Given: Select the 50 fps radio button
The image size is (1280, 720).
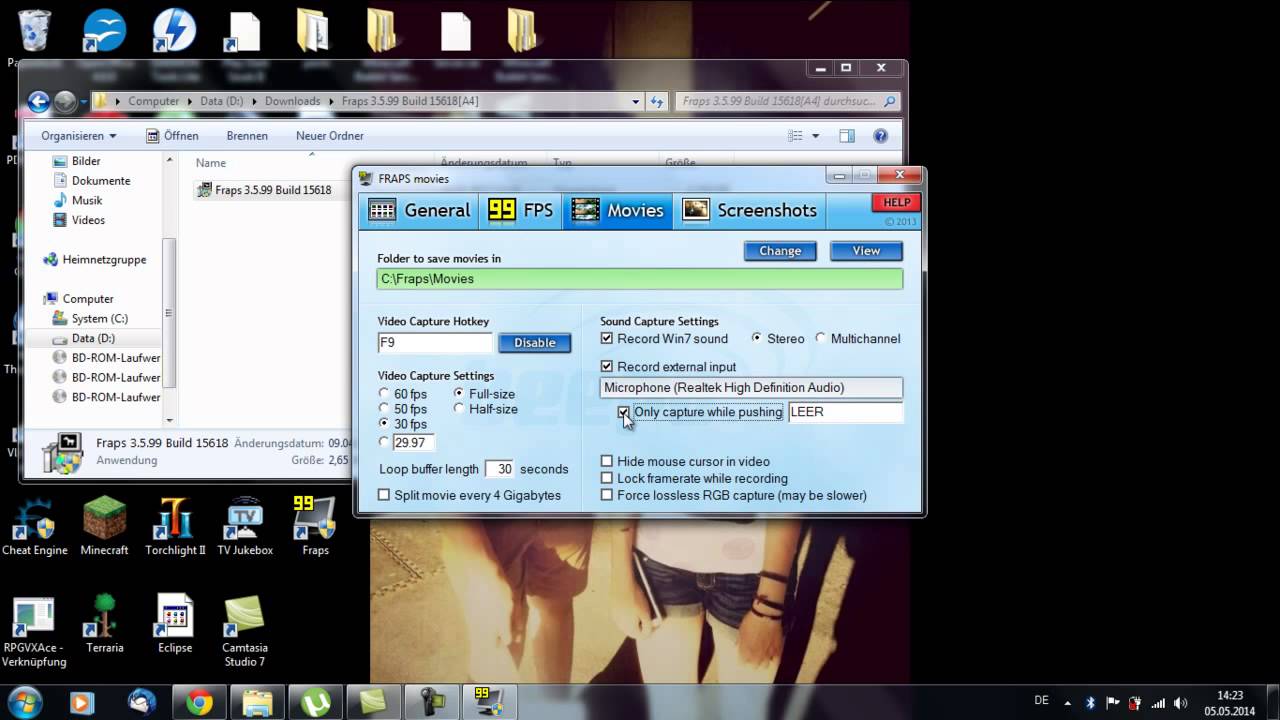Looking at the screenshot, I should [384, 409].
